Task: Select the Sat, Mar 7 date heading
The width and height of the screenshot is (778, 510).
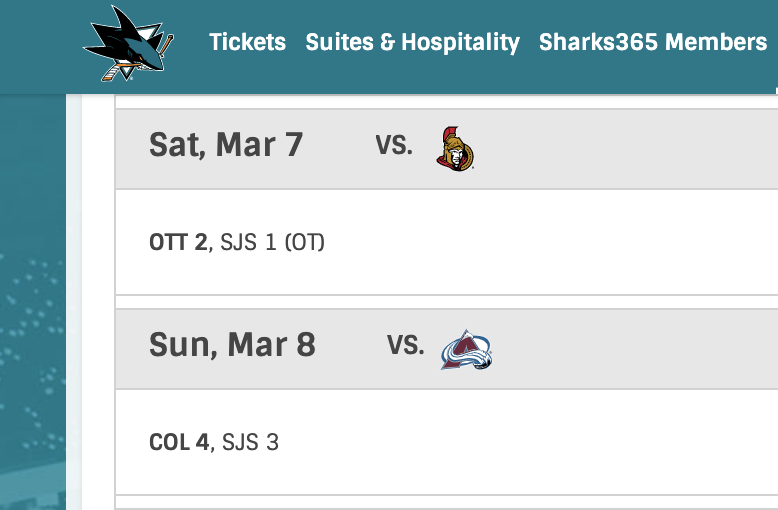Action: (x=226, y=145)
